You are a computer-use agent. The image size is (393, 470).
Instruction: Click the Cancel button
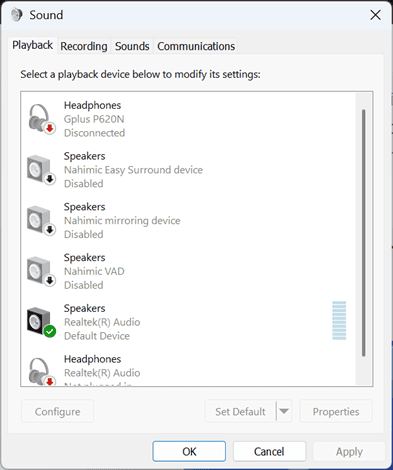[x=269, y=451]
